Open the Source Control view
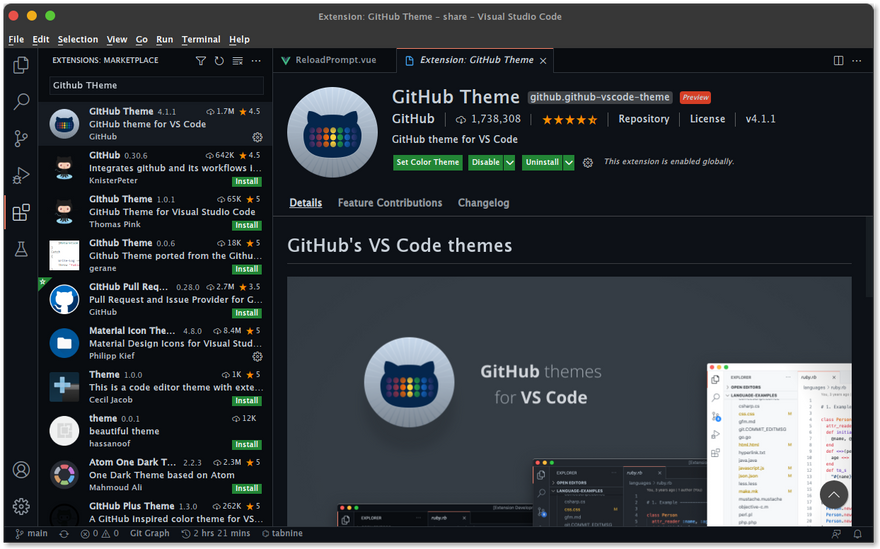 pos(21,138)
